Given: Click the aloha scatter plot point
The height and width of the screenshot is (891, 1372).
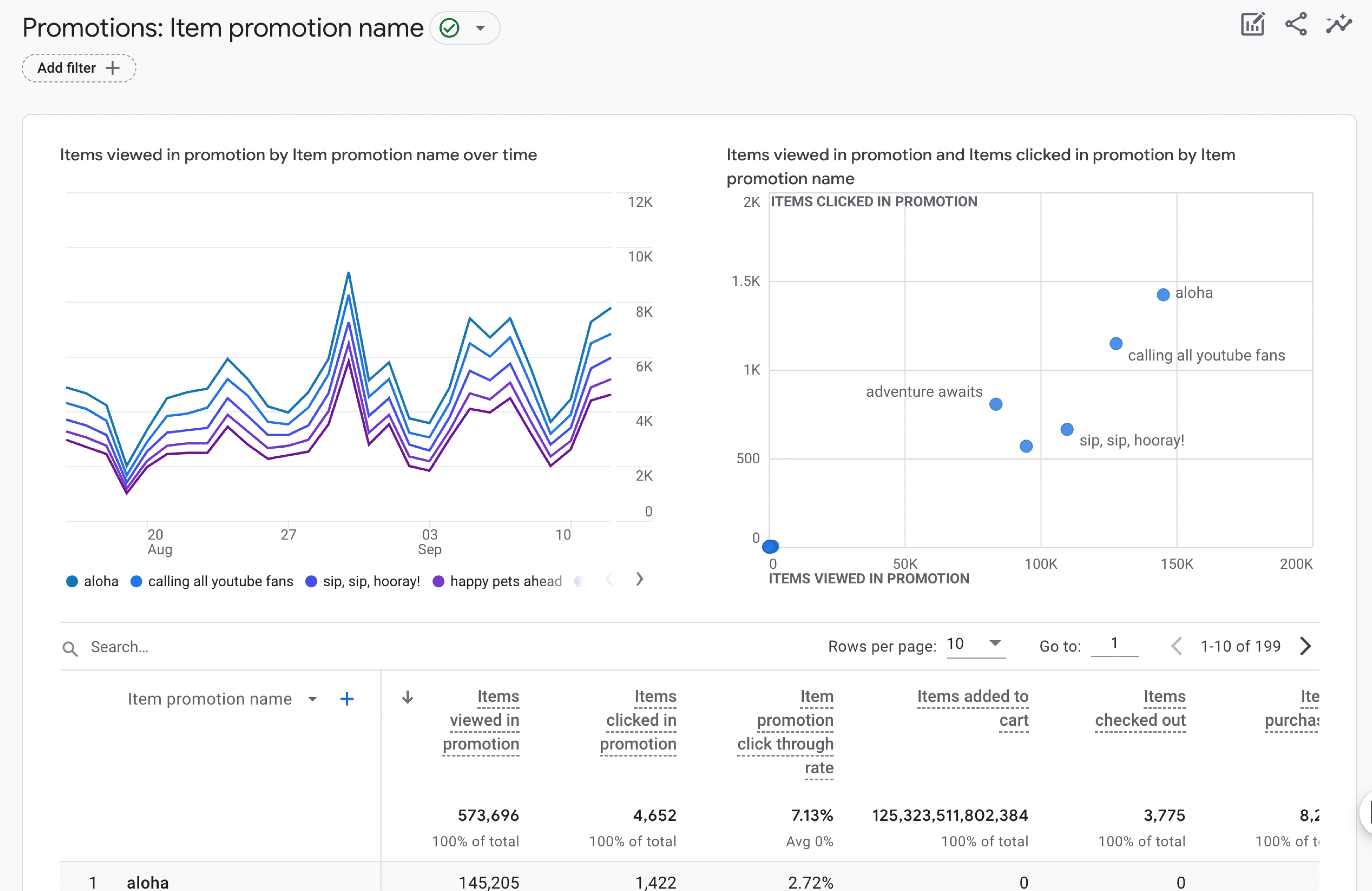Looking at the screenshot, I should point(1163,295).
